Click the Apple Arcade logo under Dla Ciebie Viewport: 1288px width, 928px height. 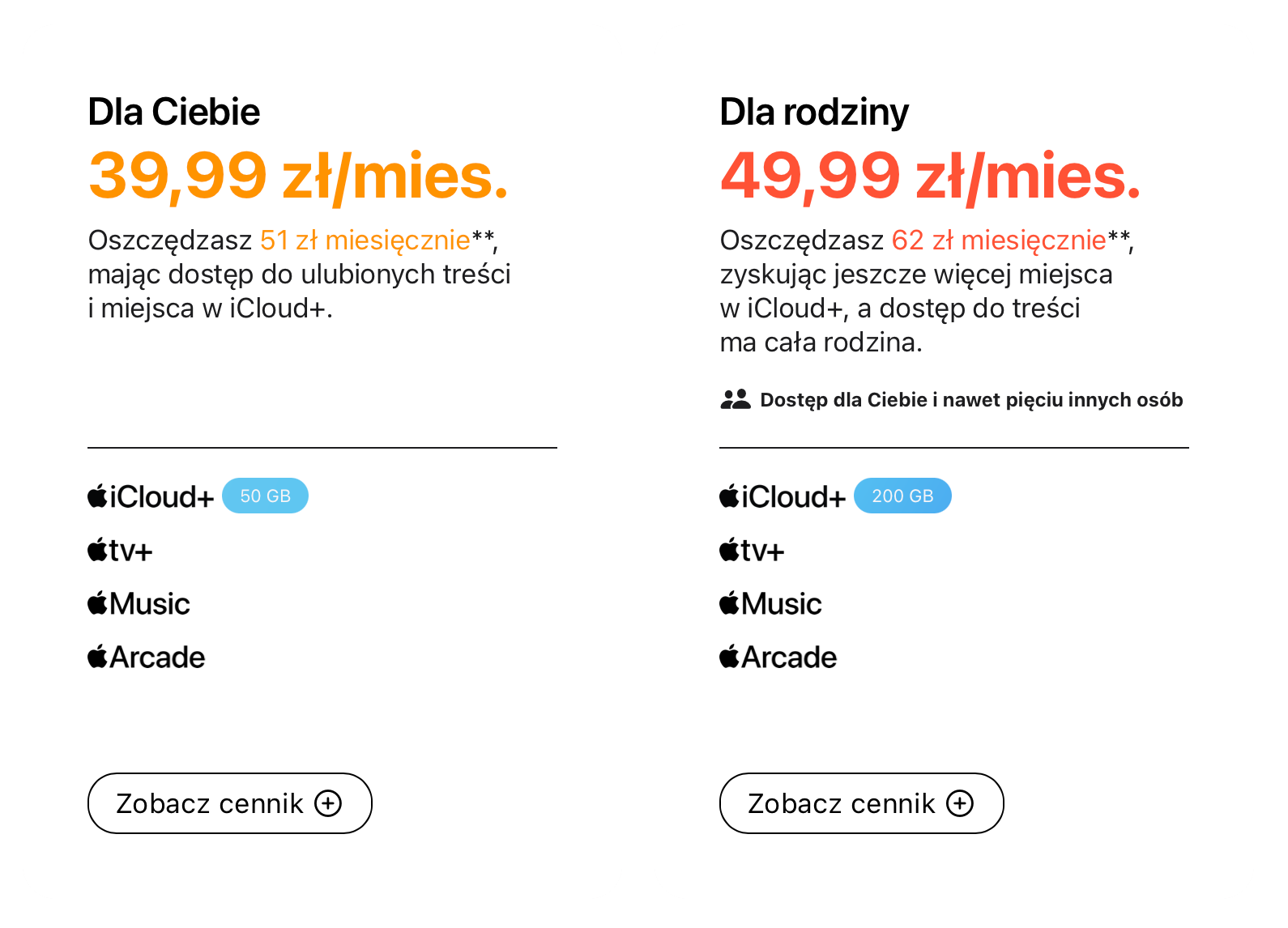146,657
